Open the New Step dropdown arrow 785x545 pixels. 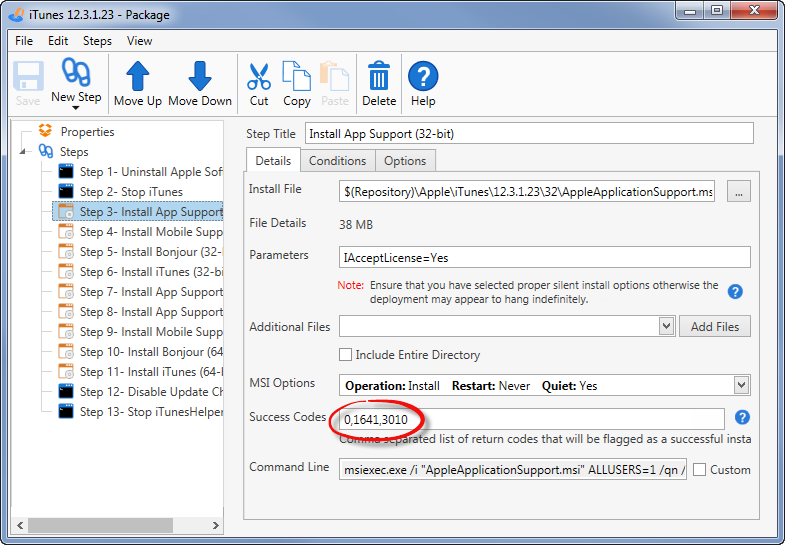[76, 108]
